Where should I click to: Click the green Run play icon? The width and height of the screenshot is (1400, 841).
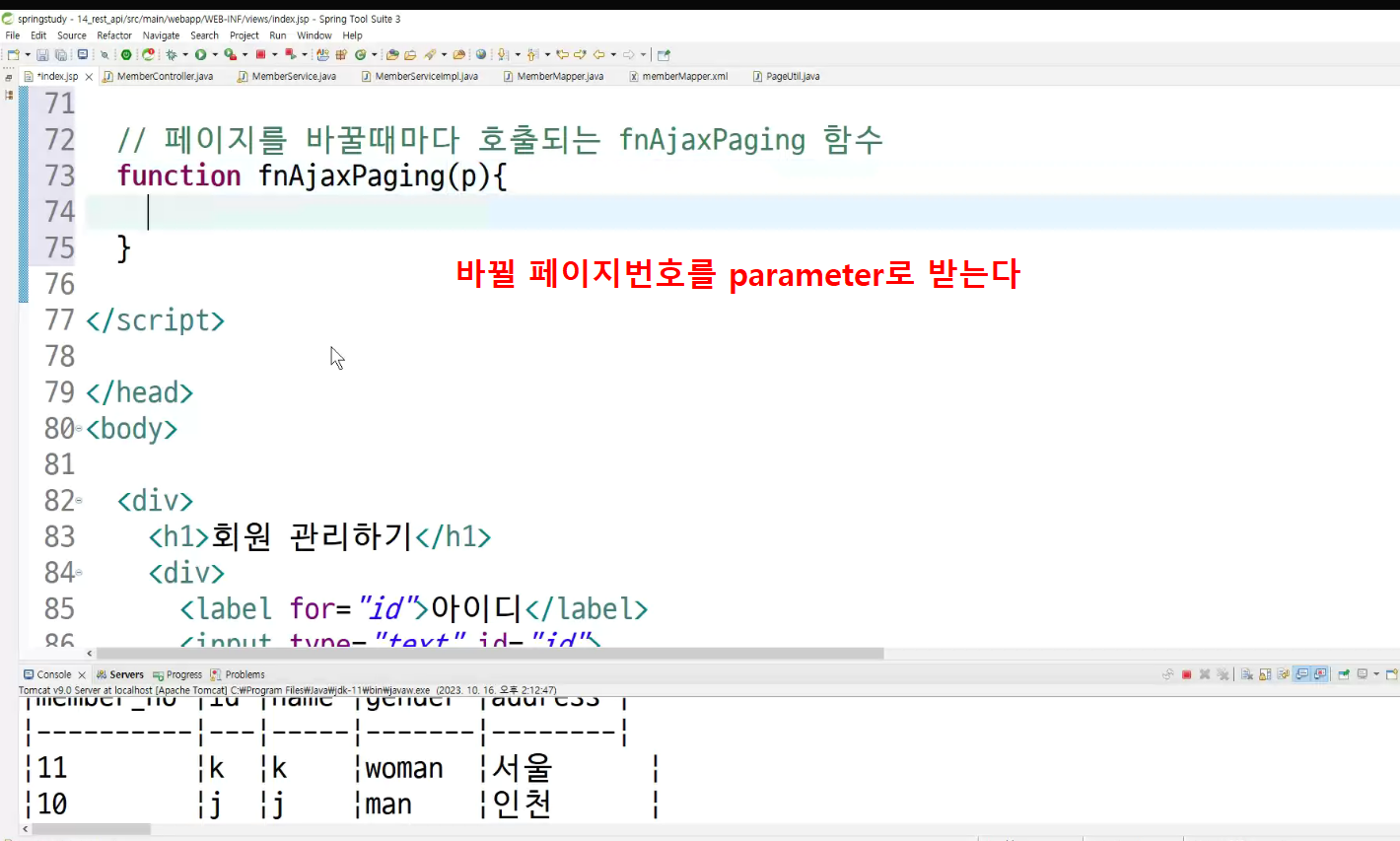coord(200,54)
